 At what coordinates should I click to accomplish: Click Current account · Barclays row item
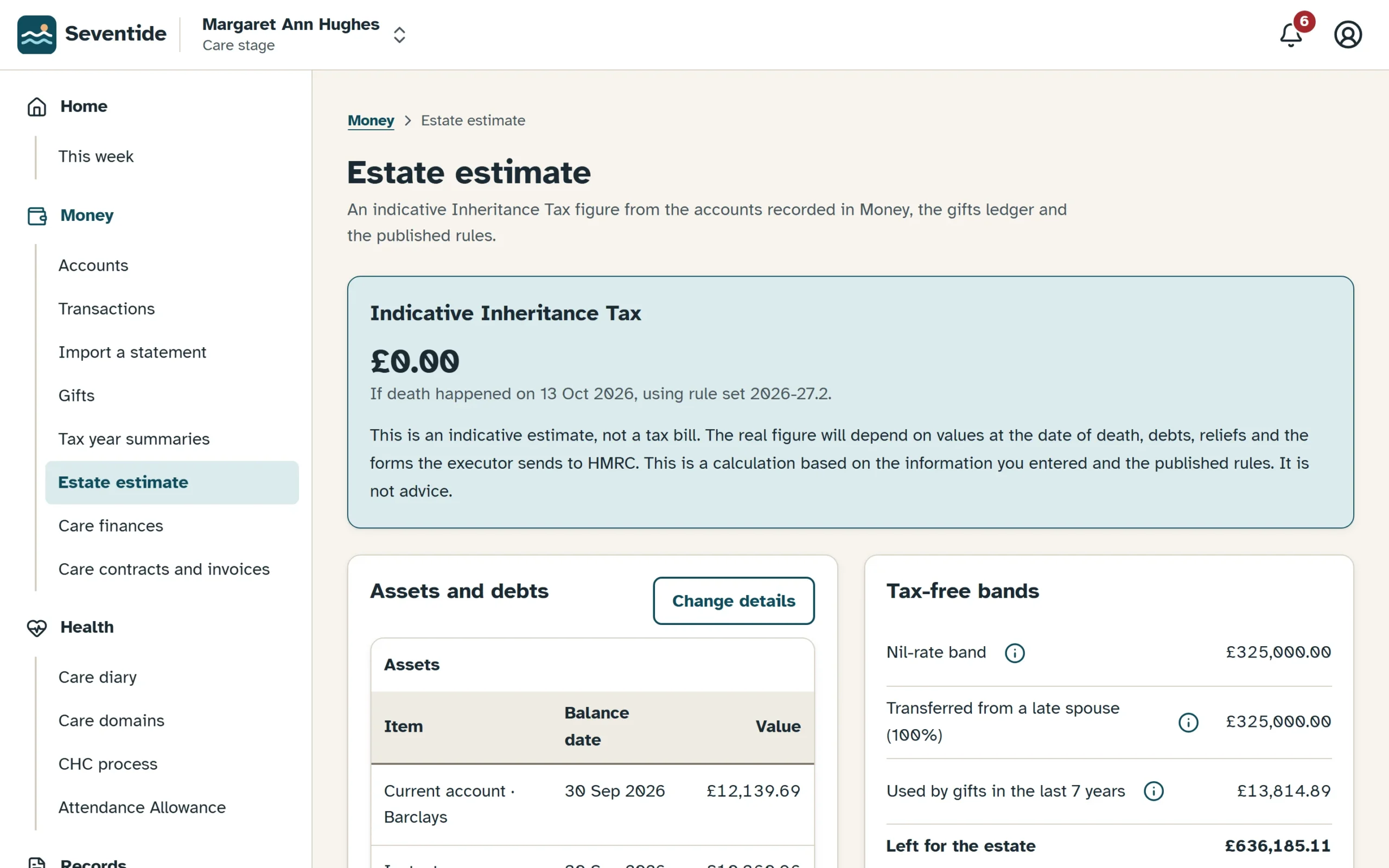tap(449, 805)
